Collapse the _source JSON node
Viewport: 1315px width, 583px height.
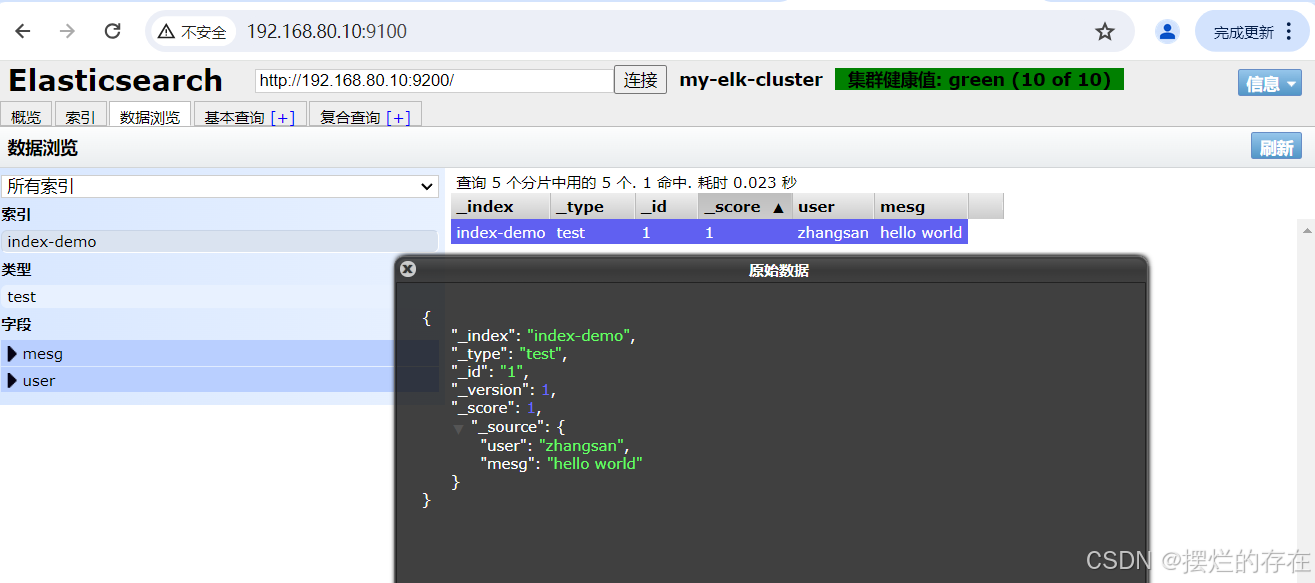tap(458, 428)
